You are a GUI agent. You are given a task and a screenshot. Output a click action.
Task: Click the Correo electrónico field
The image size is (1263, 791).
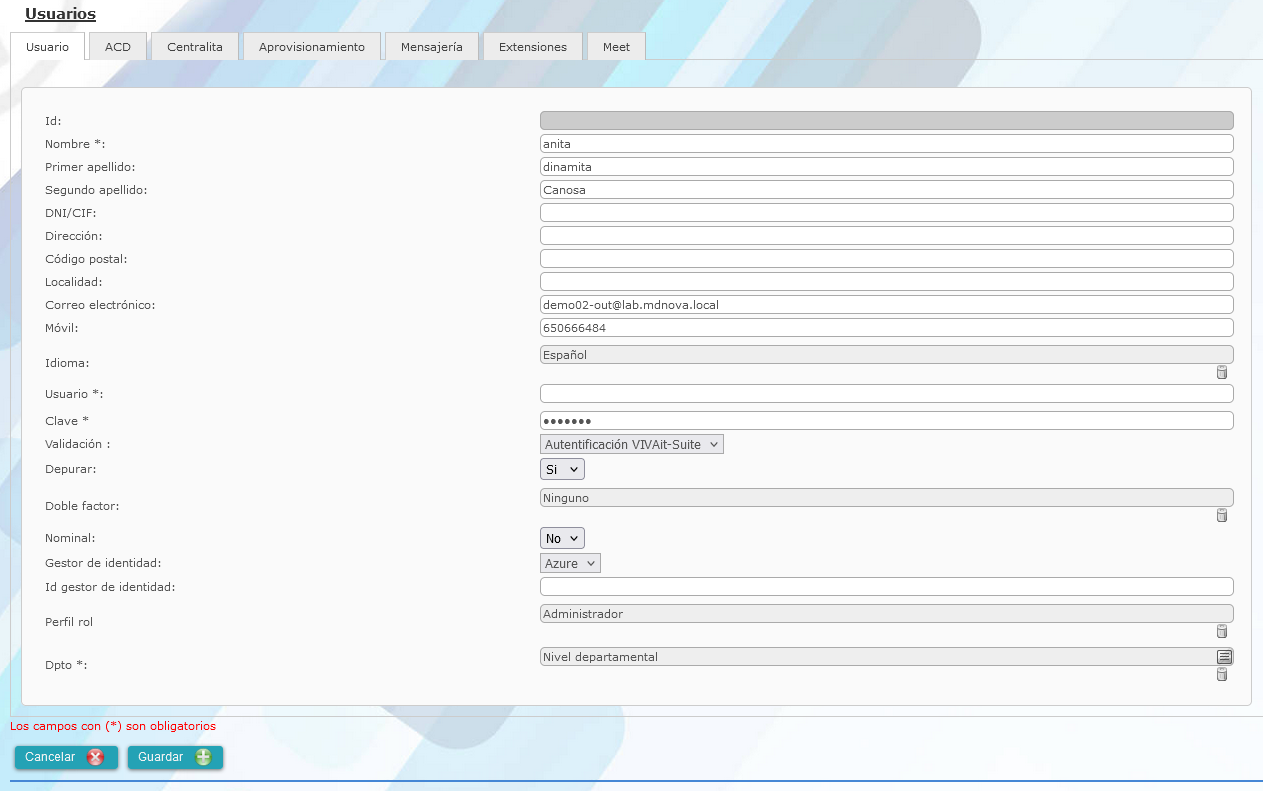[886, 305]
